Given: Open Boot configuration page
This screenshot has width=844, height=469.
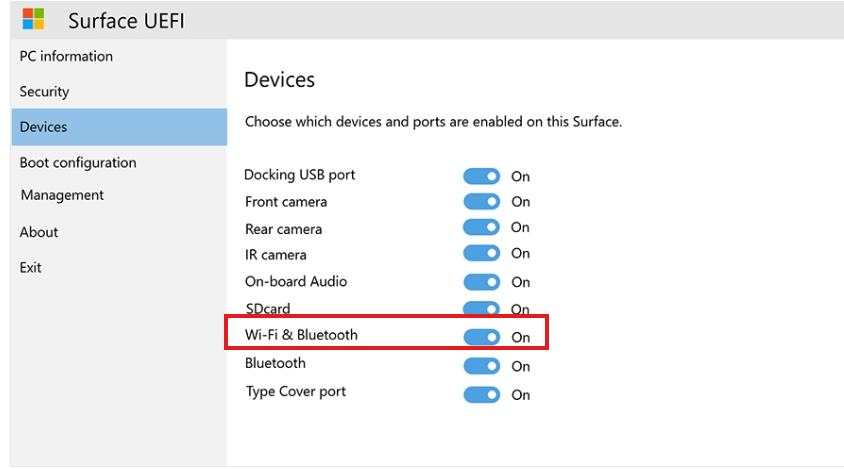Looking at the screenshot, I should click(x=78, y=162).
